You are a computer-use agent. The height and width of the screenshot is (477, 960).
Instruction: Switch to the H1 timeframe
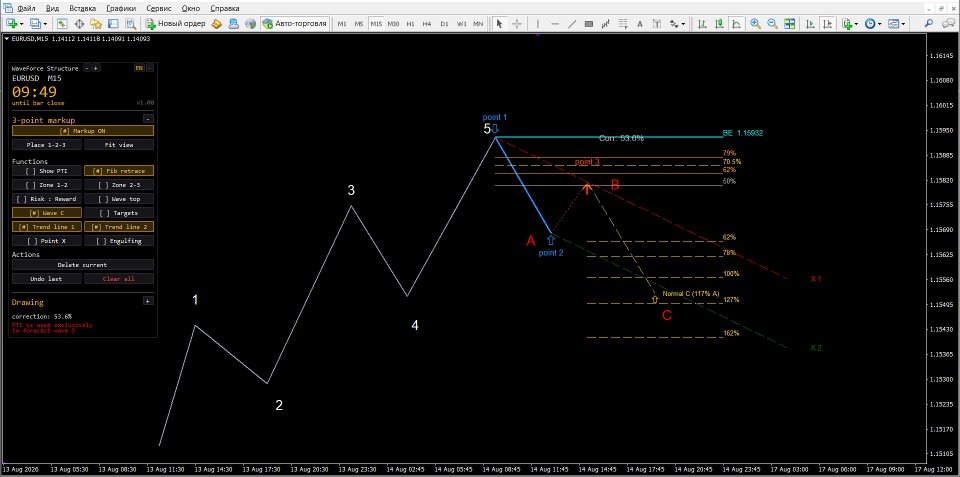[410, 23]
